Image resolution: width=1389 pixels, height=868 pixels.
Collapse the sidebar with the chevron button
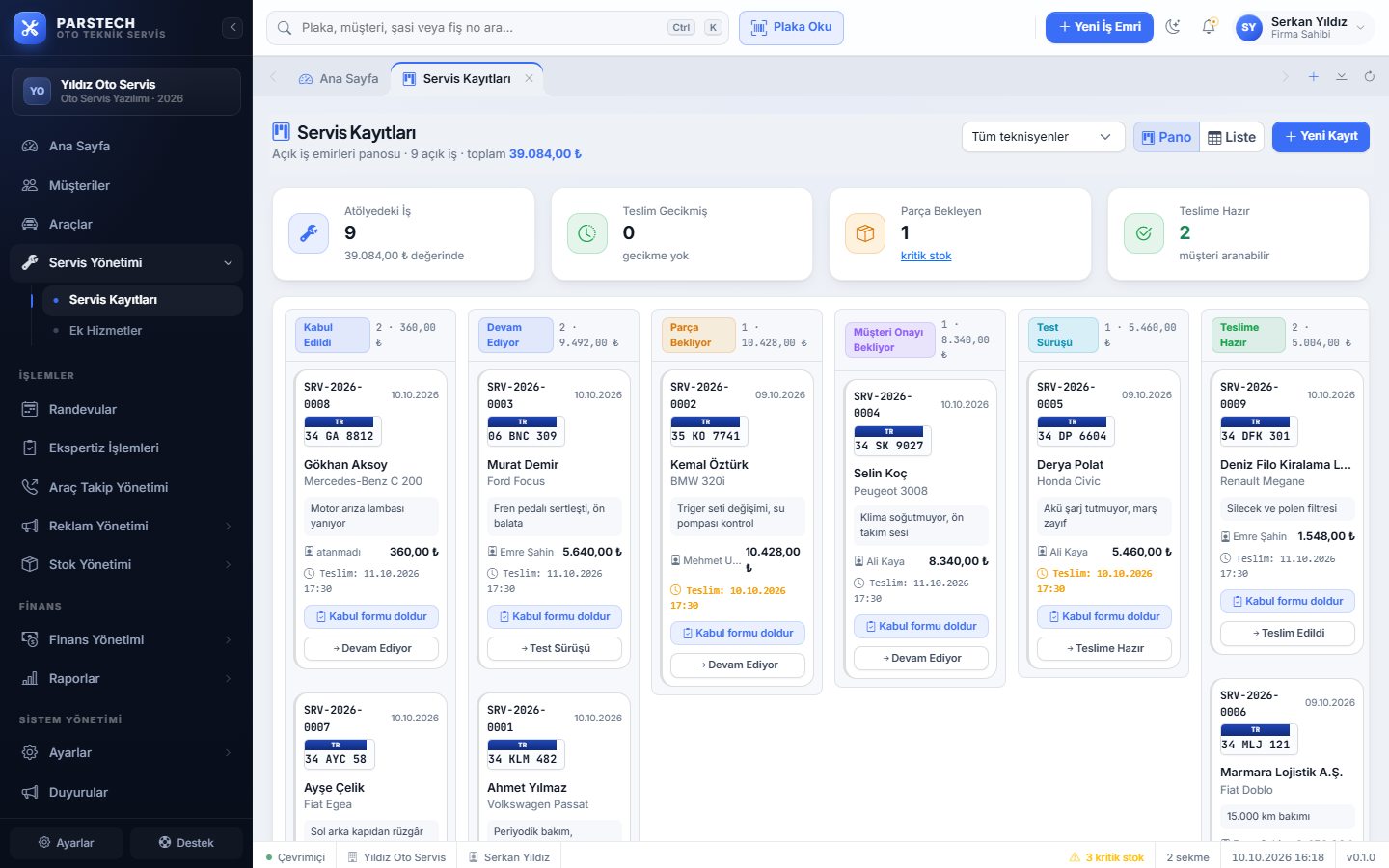click(232, 28)
